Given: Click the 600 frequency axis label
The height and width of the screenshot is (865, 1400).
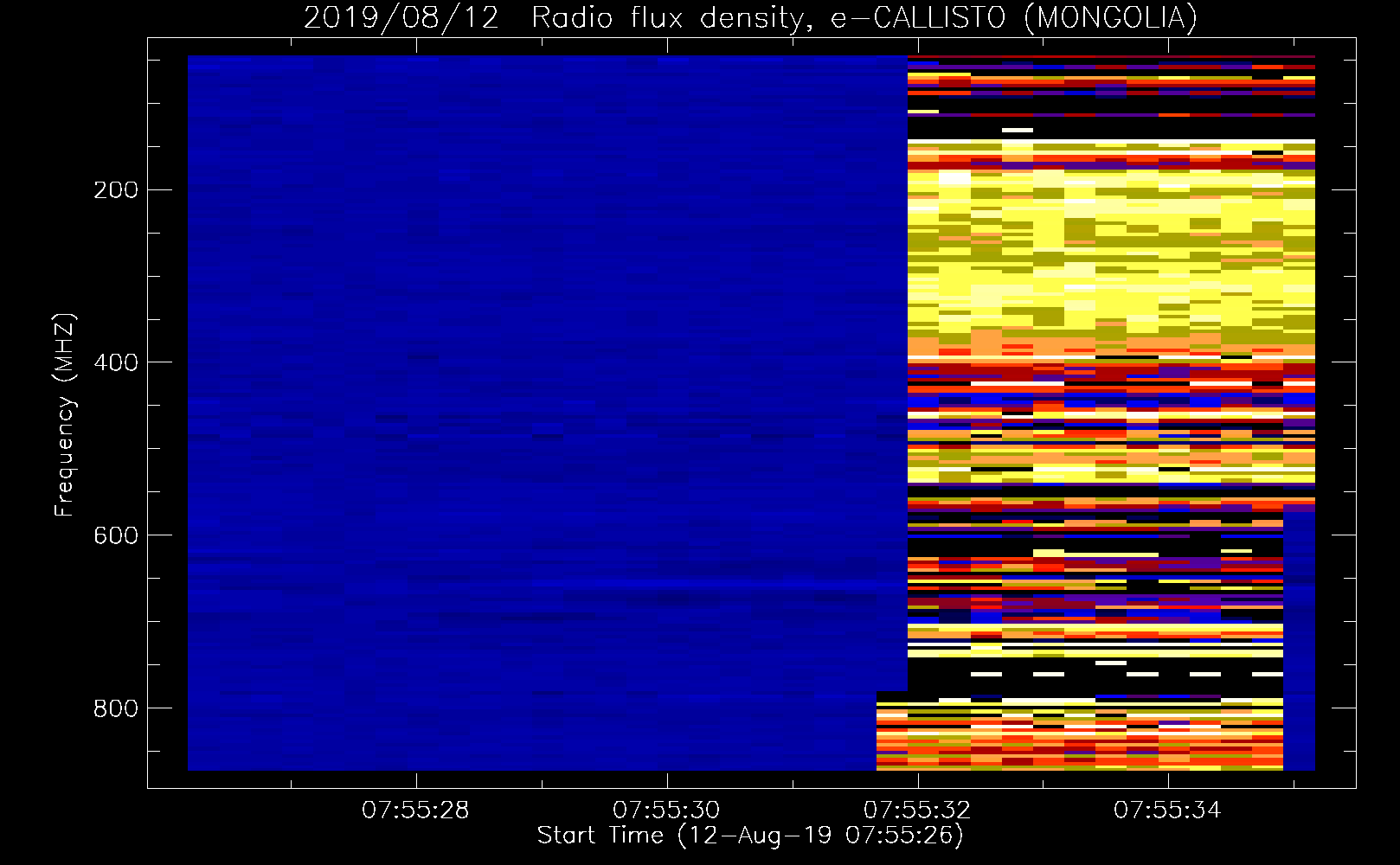Looking at the screenshot, I should pyautogui.click(x=116, y=535).
